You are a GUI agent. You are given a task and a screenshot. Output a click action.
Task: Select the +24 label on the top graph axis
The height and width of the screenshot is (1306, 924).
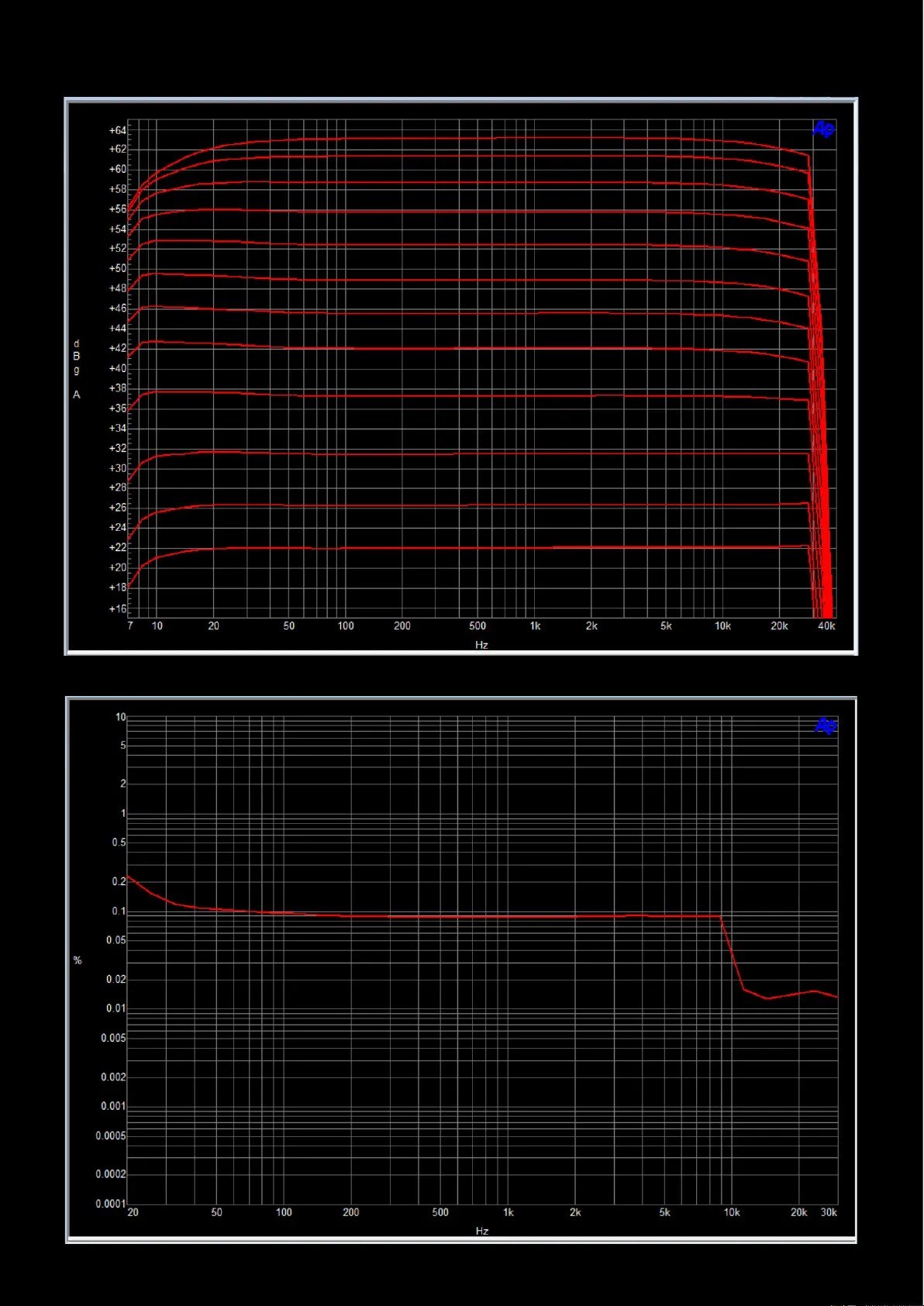click(x=117, y=528)
